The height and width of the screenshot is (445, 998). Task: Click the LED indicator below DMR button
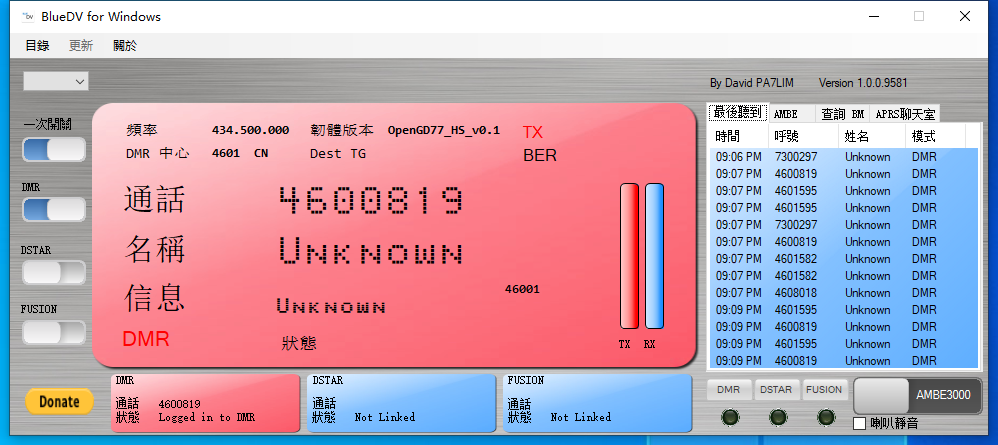click(730, 417)
